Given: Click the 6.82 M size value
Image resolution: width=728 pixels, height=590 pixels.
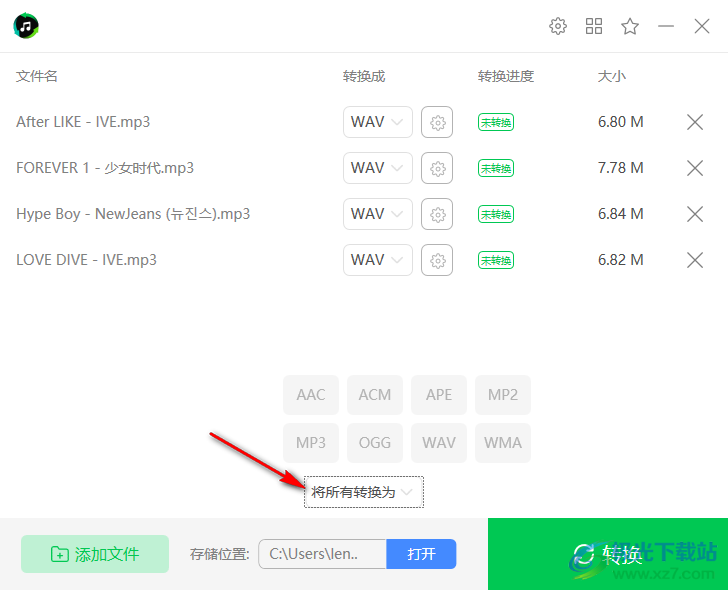Looking at the screenshot, I should point(621,260).
